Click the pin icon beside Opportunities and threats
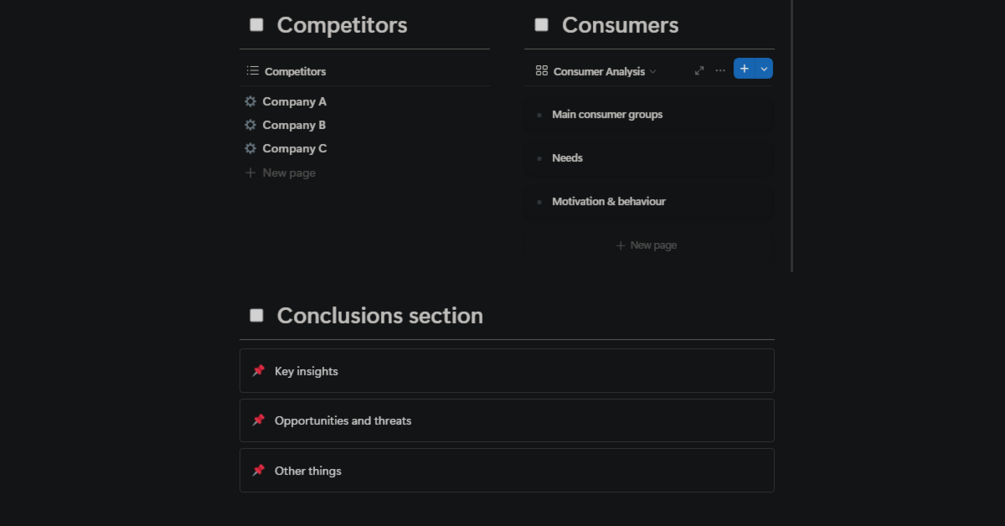Screen dimensions: 1005x526 pyautogui.click(x=258, y=420)
